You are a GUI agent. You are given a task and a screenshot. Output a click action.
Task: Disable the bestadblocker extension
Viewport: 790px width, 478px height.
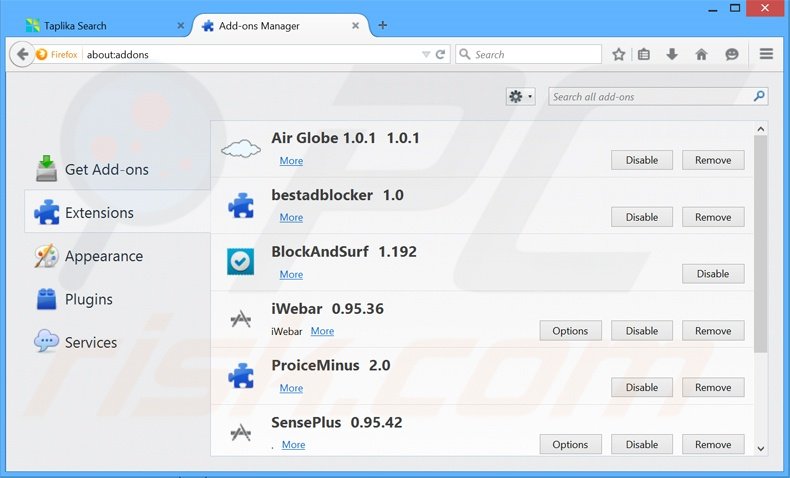point(642,217)
